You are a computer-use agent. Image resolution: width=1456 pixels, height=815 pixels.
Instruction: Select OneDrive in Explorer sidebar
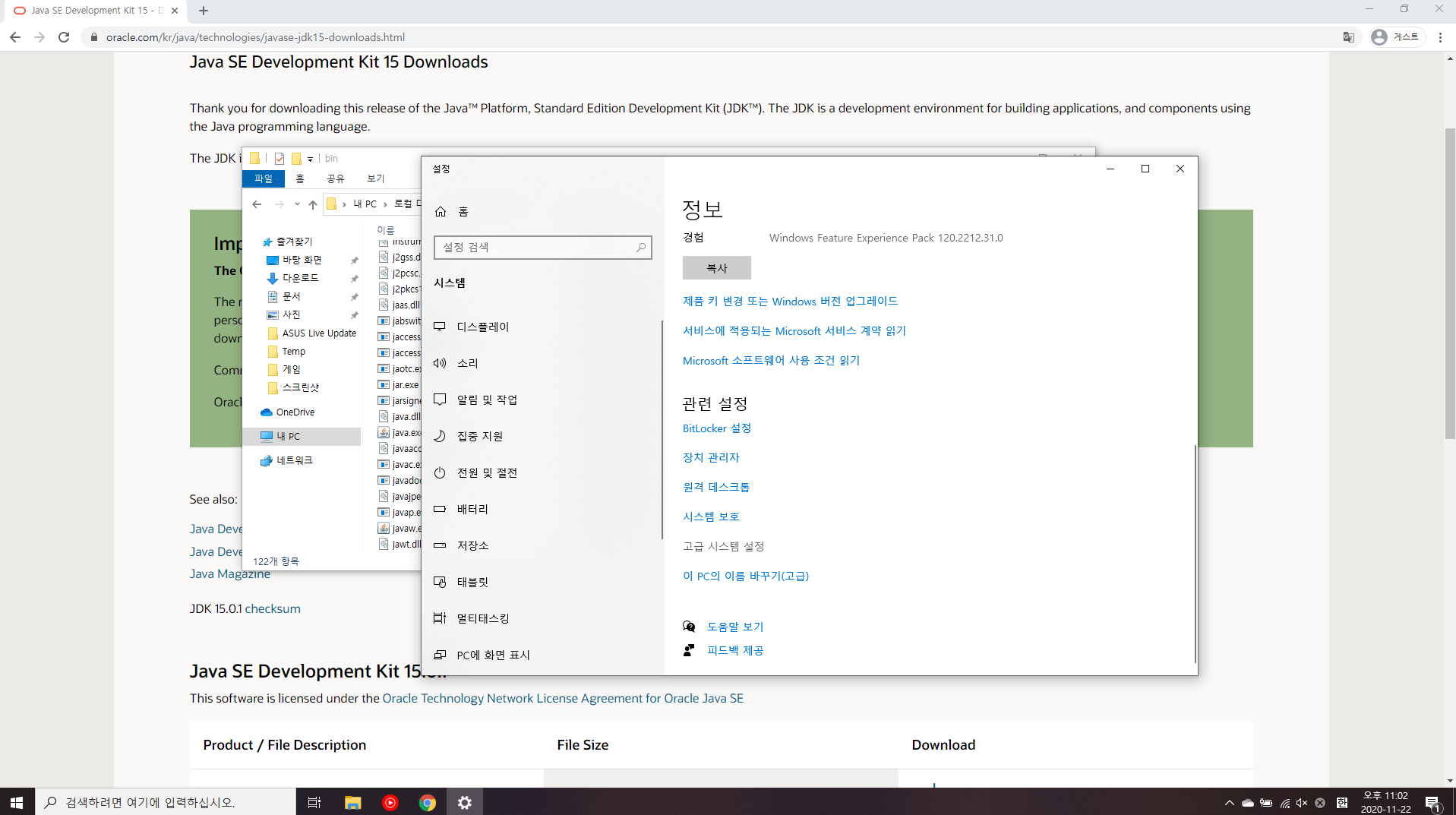[288, 412]
